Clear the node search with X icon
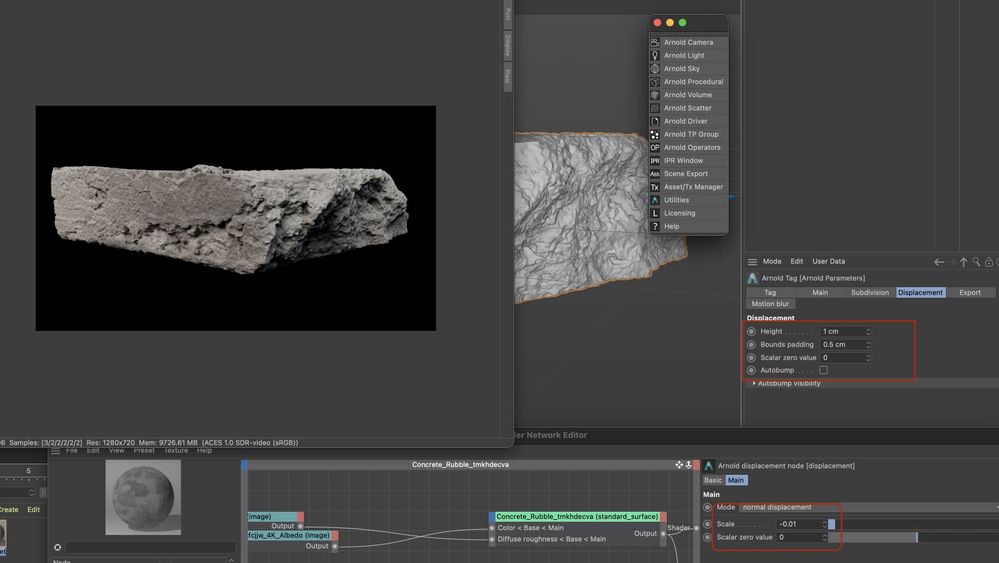This screenshot has height=563, width=999. [57, 547]
